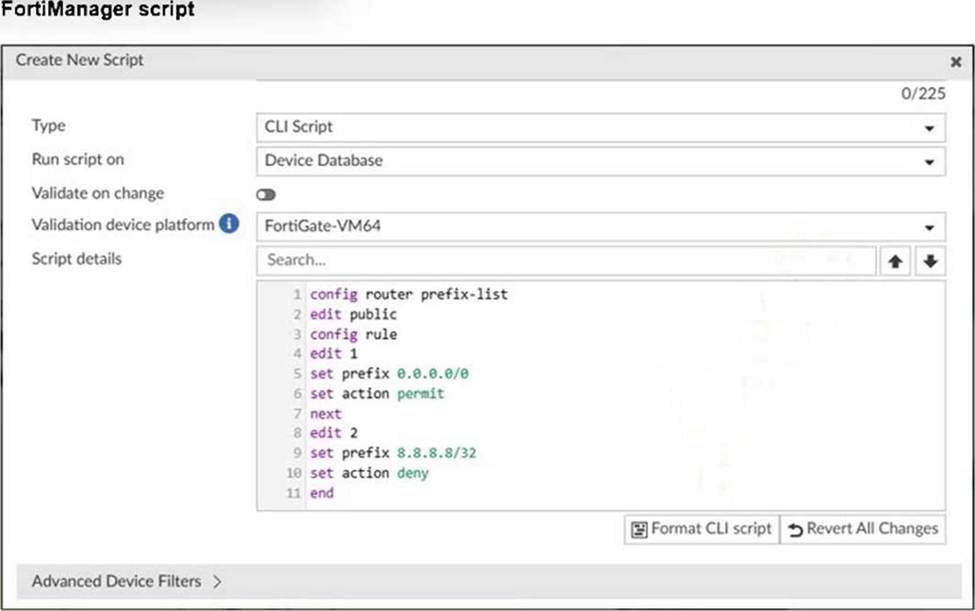Open the Type dropdown showing CLI Script
Viewport: 975px width, 611px height.
point(600,127)
